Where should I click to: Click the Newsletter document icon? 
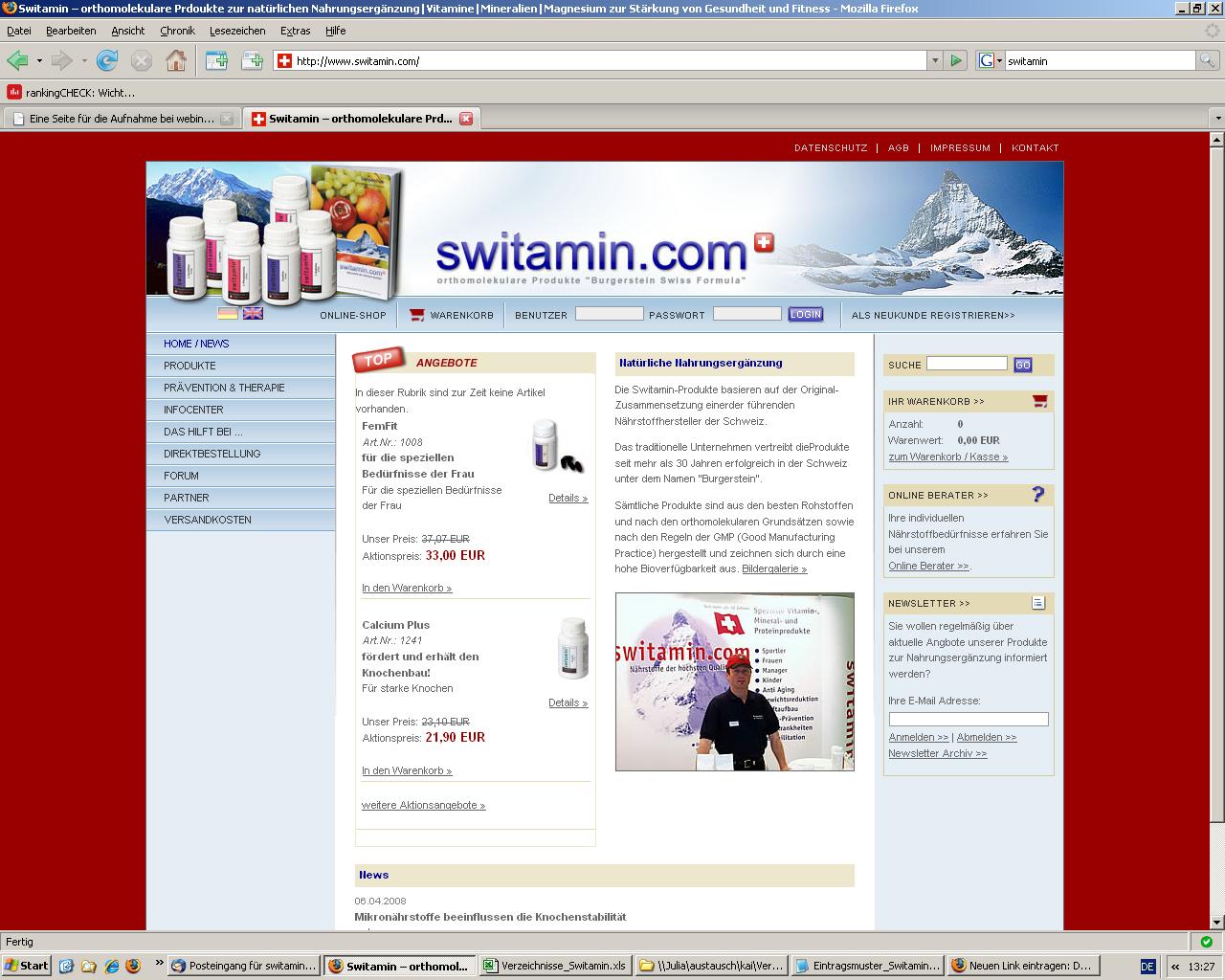[x=1038, y=602]
